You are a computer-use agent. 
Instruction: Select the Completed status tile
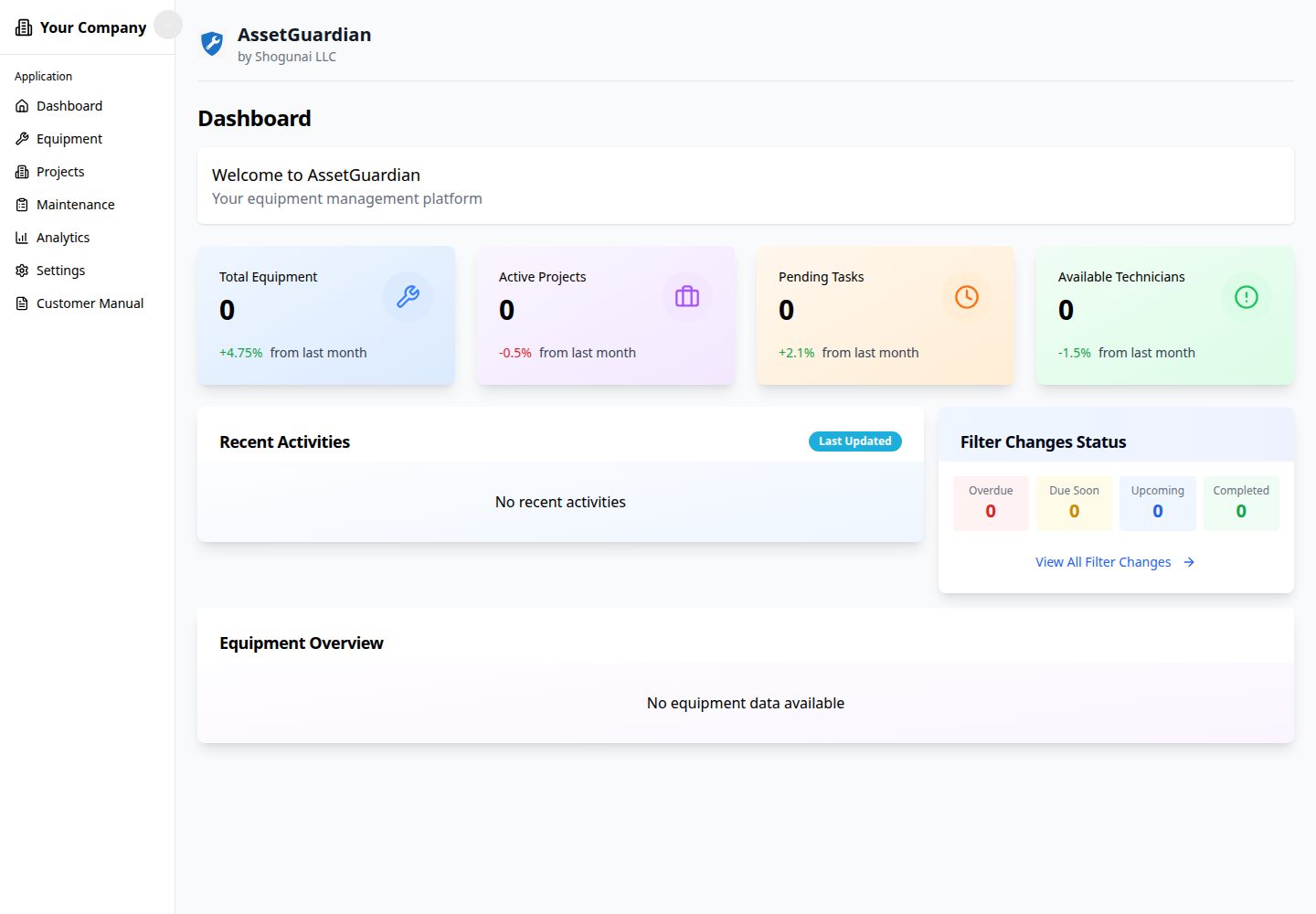pyautogui.click(x=1241, y=503)
